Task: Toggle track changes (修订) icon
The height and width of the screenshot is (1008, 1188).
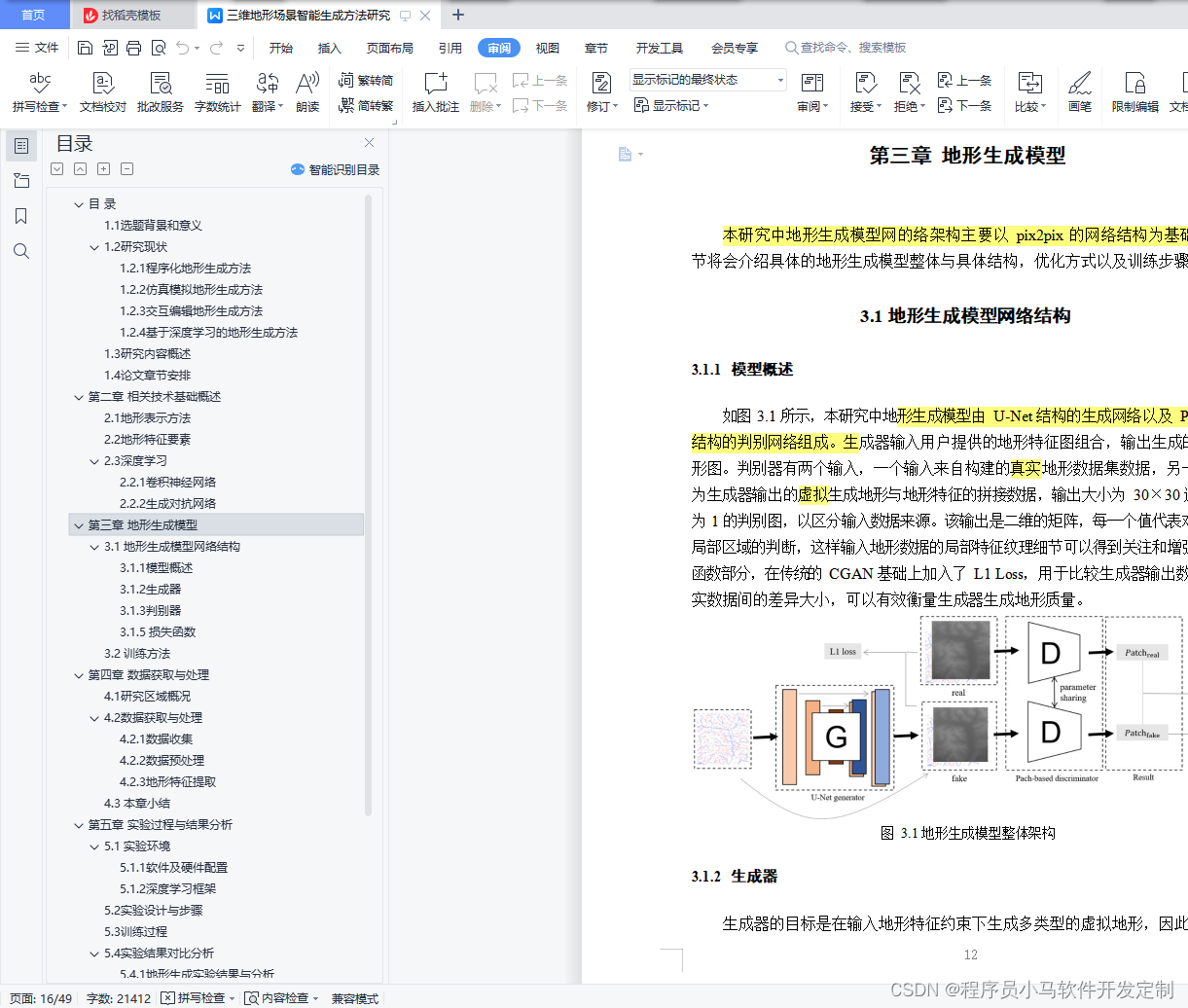Action: 601,84
